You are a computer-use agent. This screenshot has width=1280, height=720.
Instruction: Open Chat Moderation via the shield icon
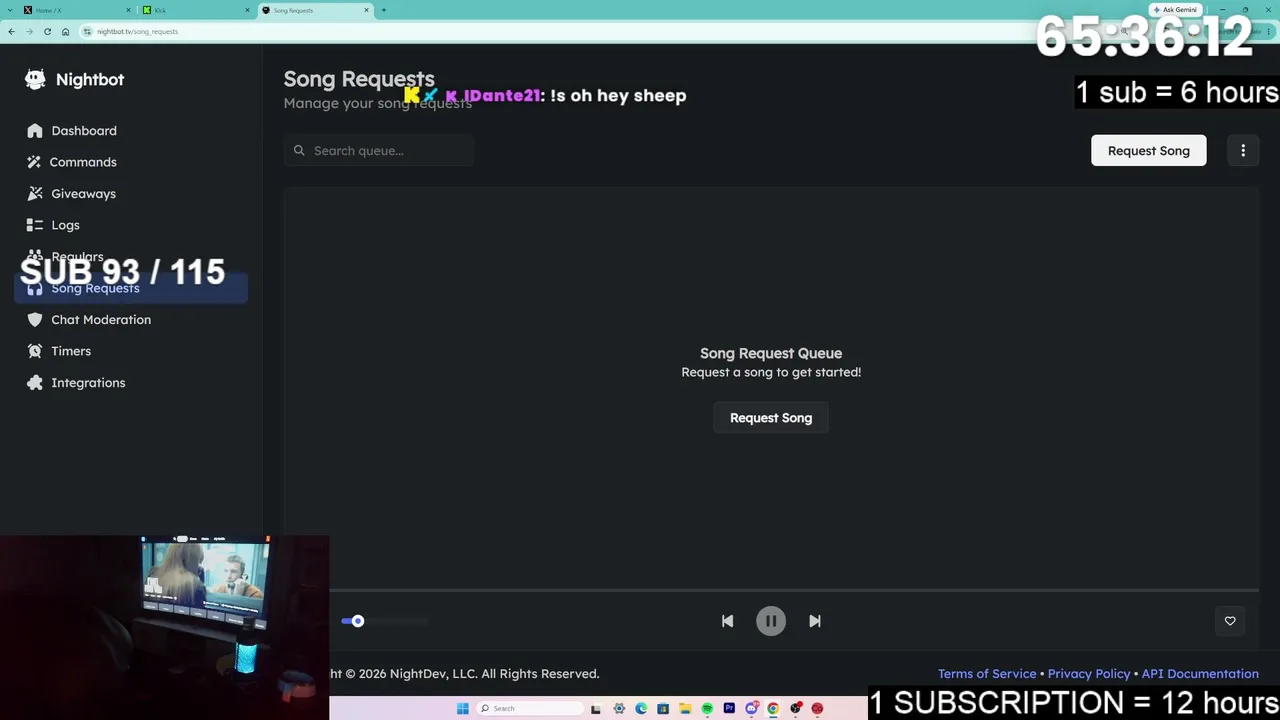[35, 320]
